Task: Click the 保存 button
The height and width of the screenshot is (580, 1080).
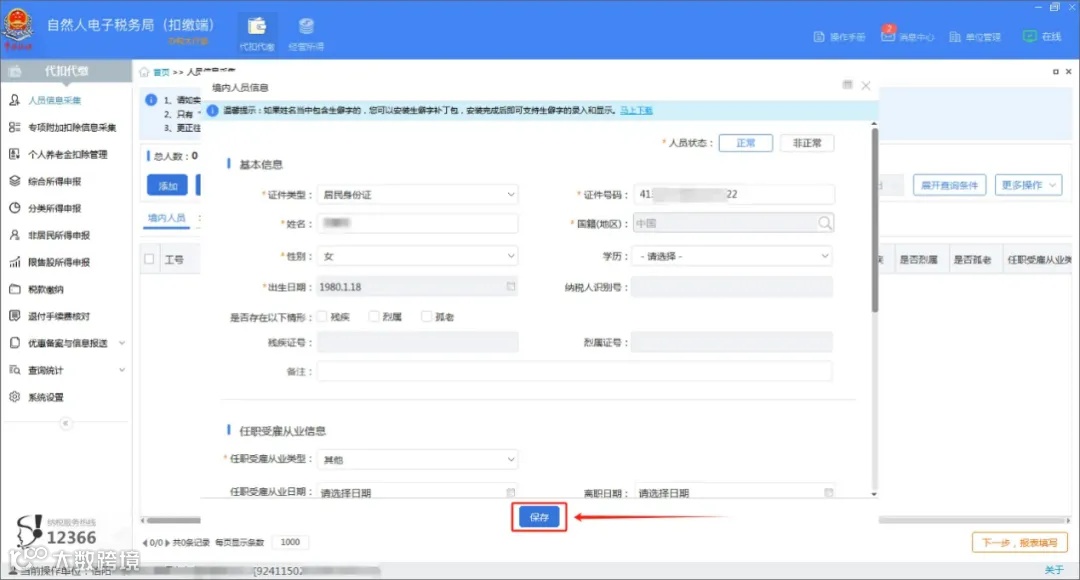Action: point(538,517)
